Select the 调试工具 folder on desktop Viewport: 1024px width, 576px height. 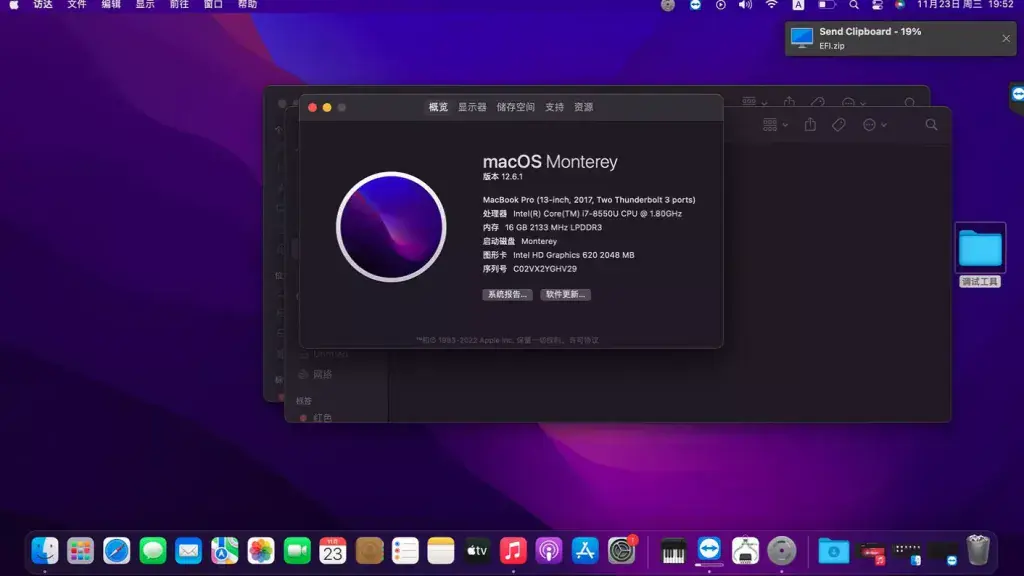pyautogui.click(x=980, y=255)
